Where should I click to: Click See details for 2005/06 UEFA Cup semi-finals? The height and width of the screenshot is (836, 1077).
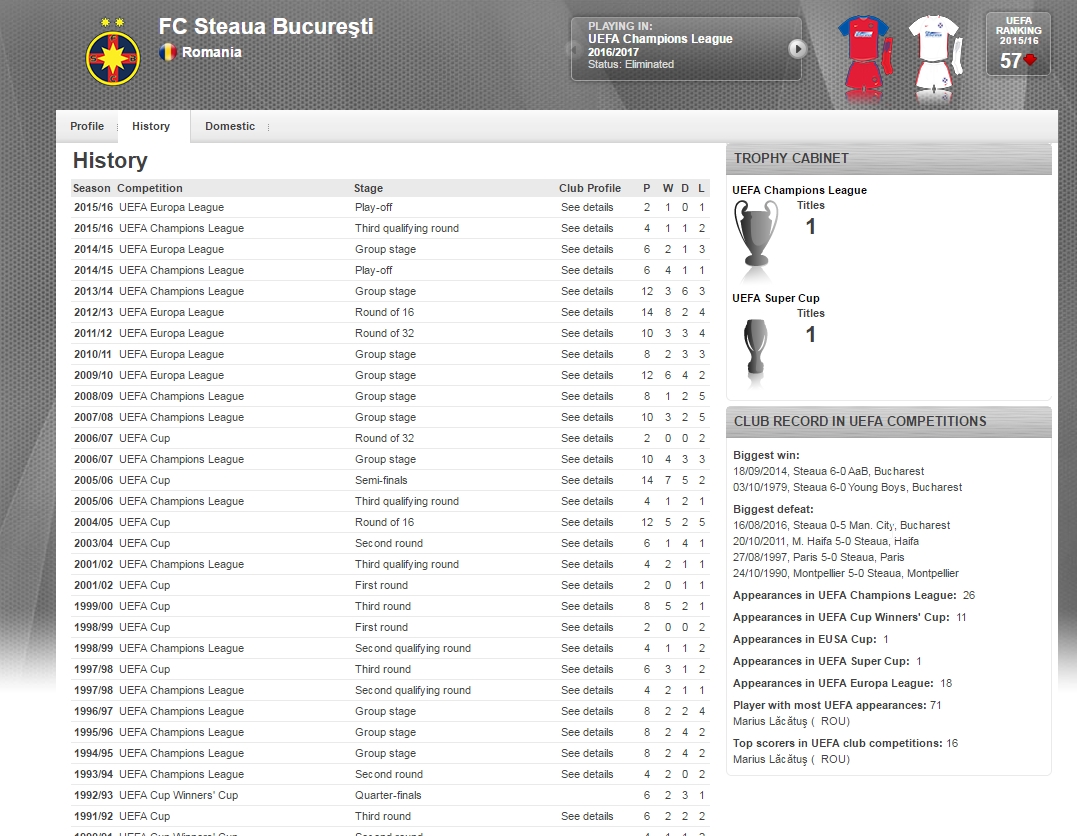(x=587, y=480)
